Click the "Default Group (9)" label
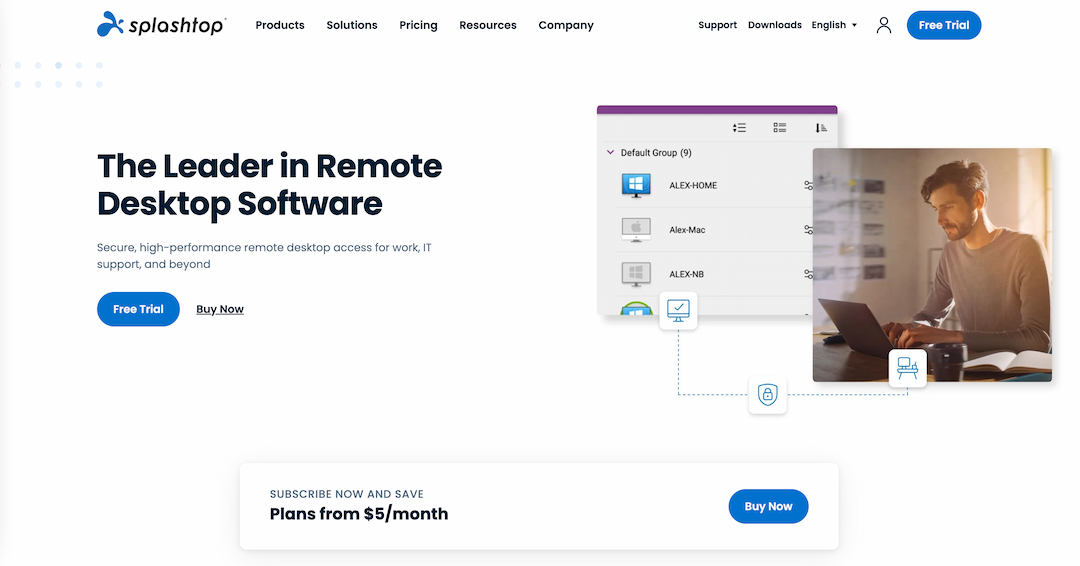 coord(656,153)
